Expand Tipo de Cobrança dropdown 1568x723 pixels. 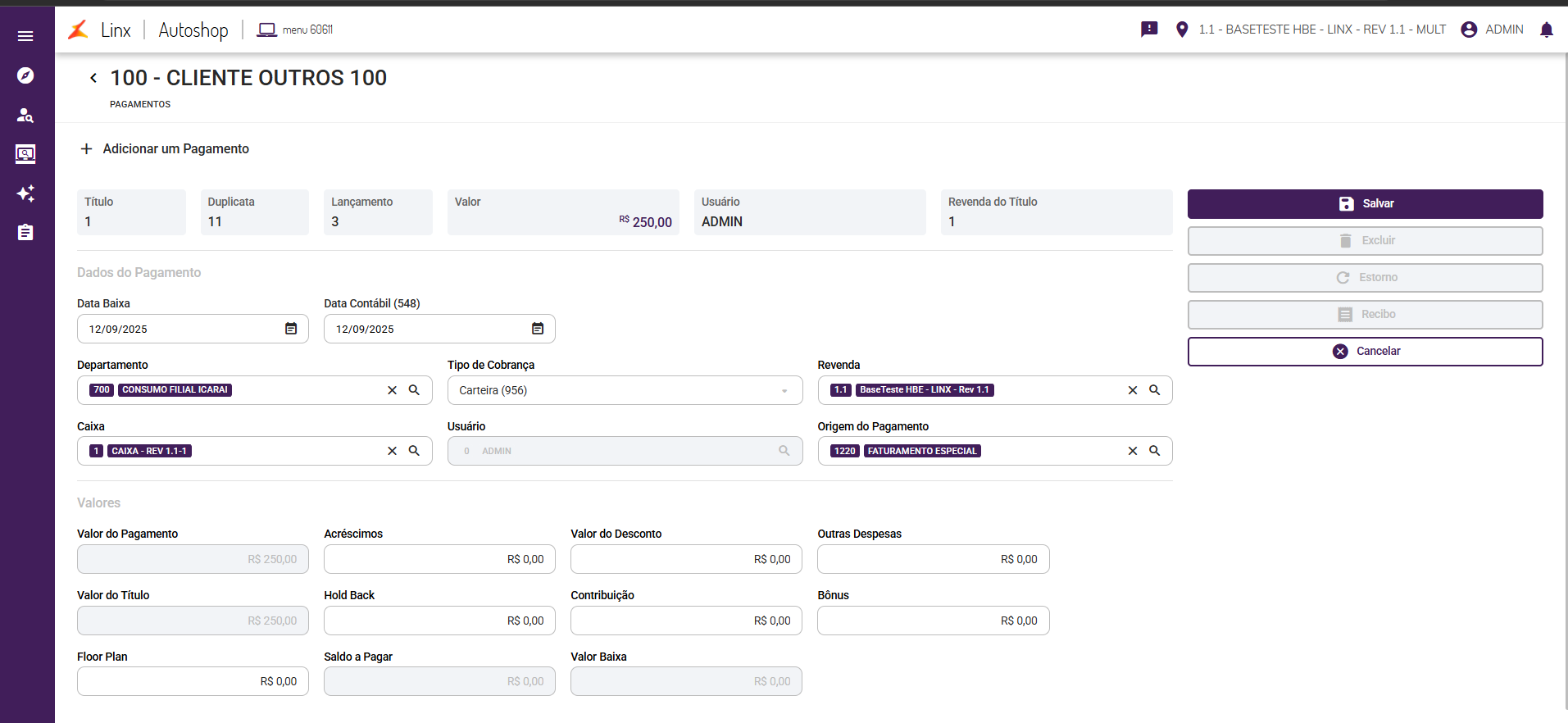click(x=784, y=391)
